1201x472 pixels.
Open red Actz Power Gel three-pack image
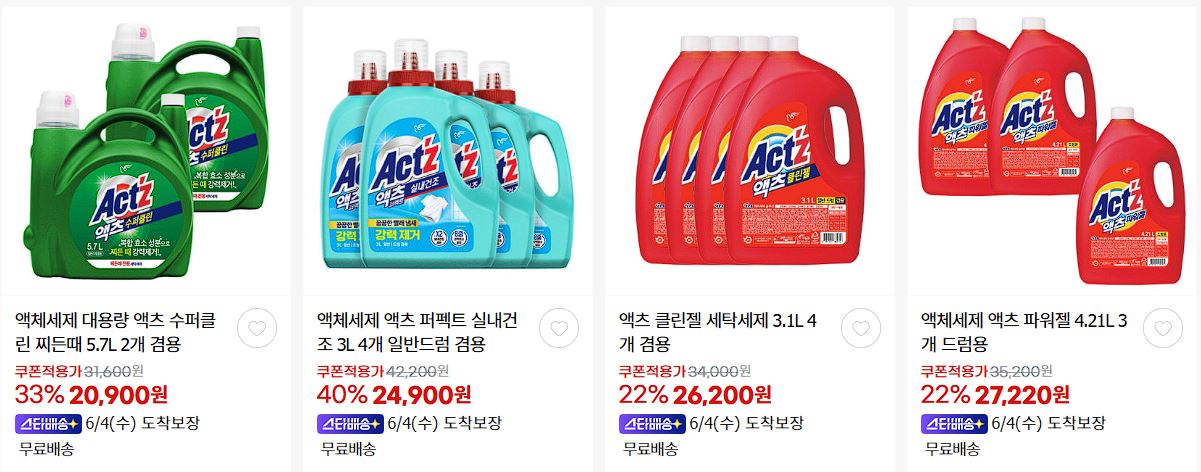click(1052, 148)
